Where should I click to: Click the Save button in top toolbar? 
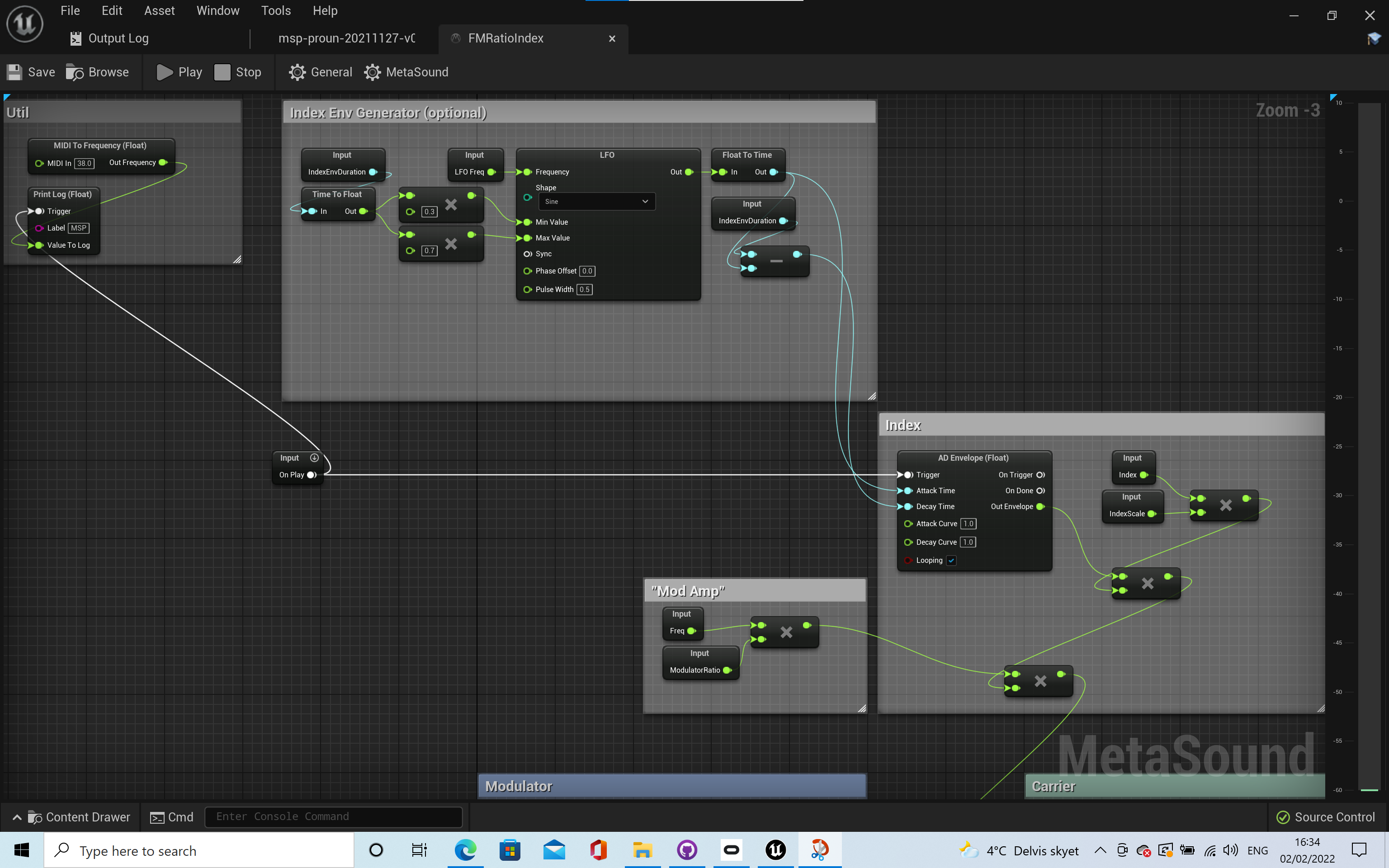pyautogui.click(x=32, y=71)
